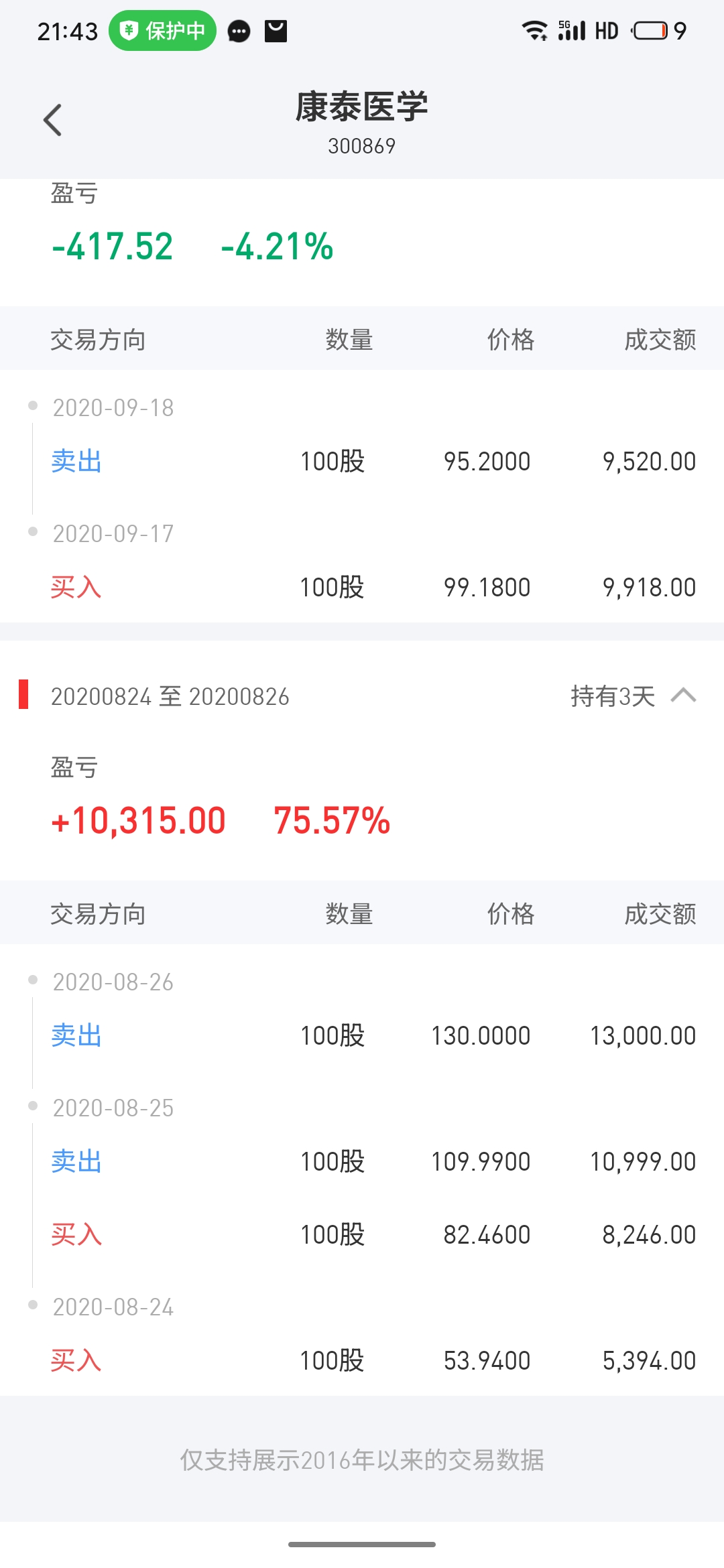Select the 2020-09-18 卖出 trade row

362,462
